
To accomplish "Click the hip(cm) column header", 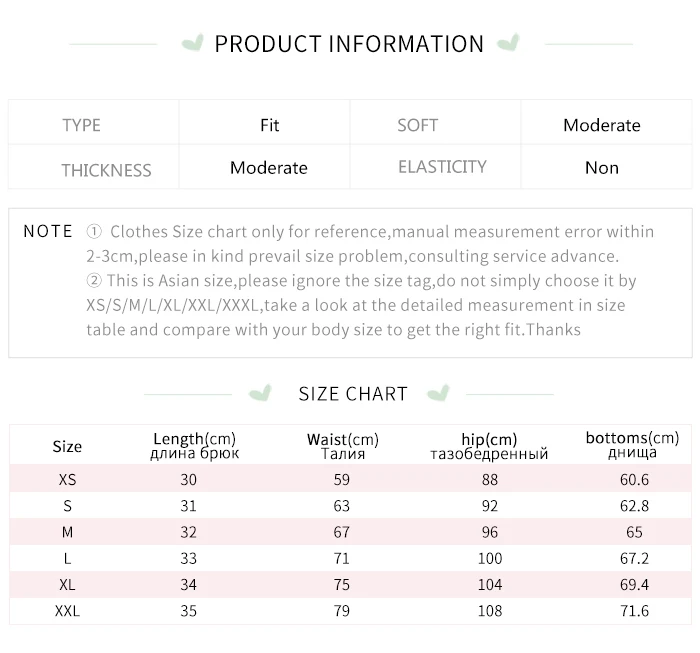I will (489, 446).
